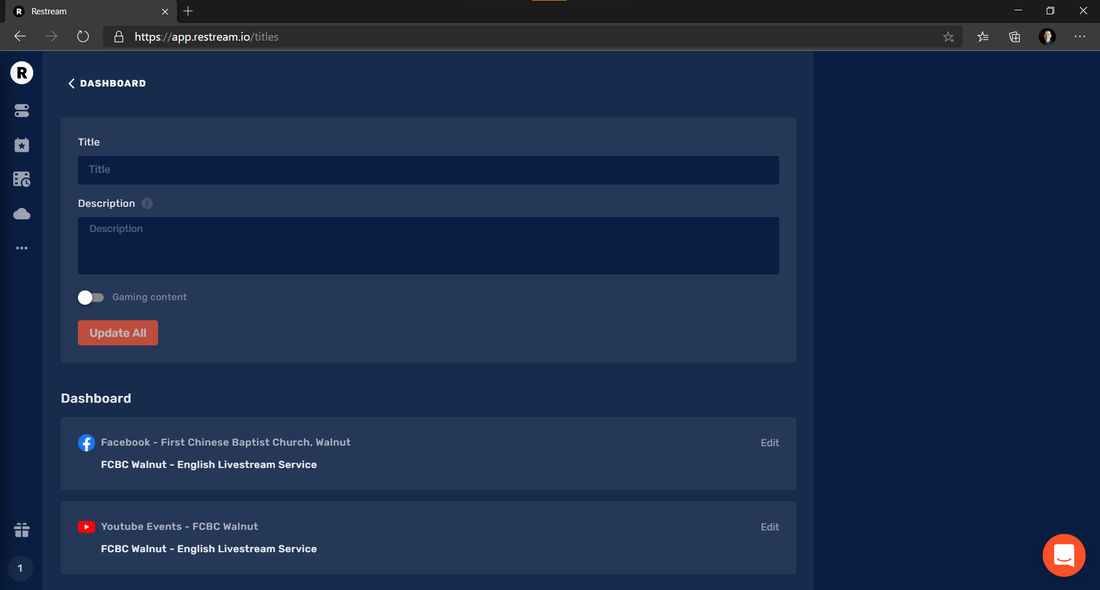
Task: Open the browser Collections icon
Action: 1014,37
